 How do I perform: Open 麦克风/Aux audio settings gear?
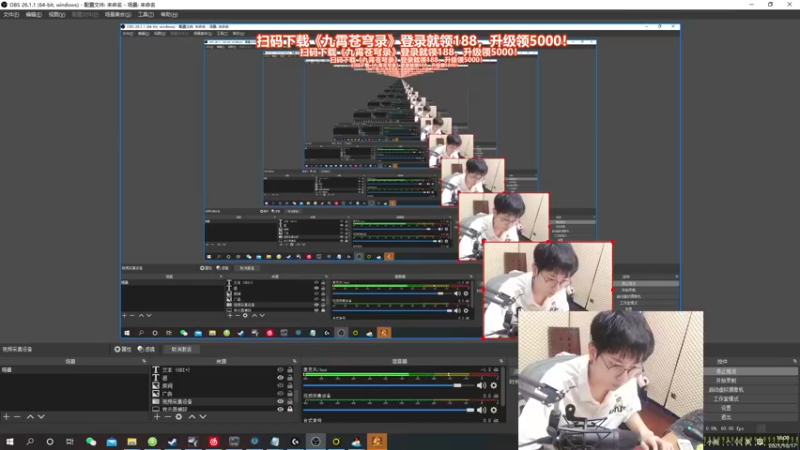tap(494, 385)
